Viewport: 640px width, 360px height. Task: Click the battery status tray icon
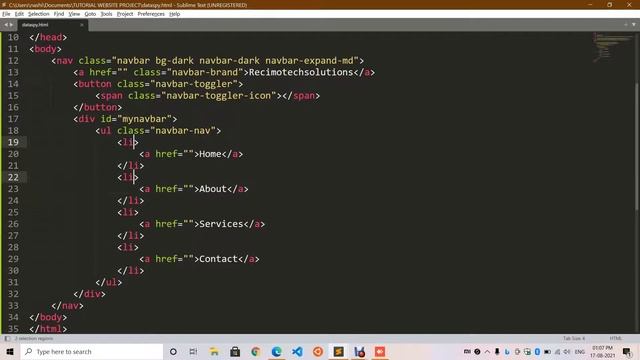[x=547, y=351]
